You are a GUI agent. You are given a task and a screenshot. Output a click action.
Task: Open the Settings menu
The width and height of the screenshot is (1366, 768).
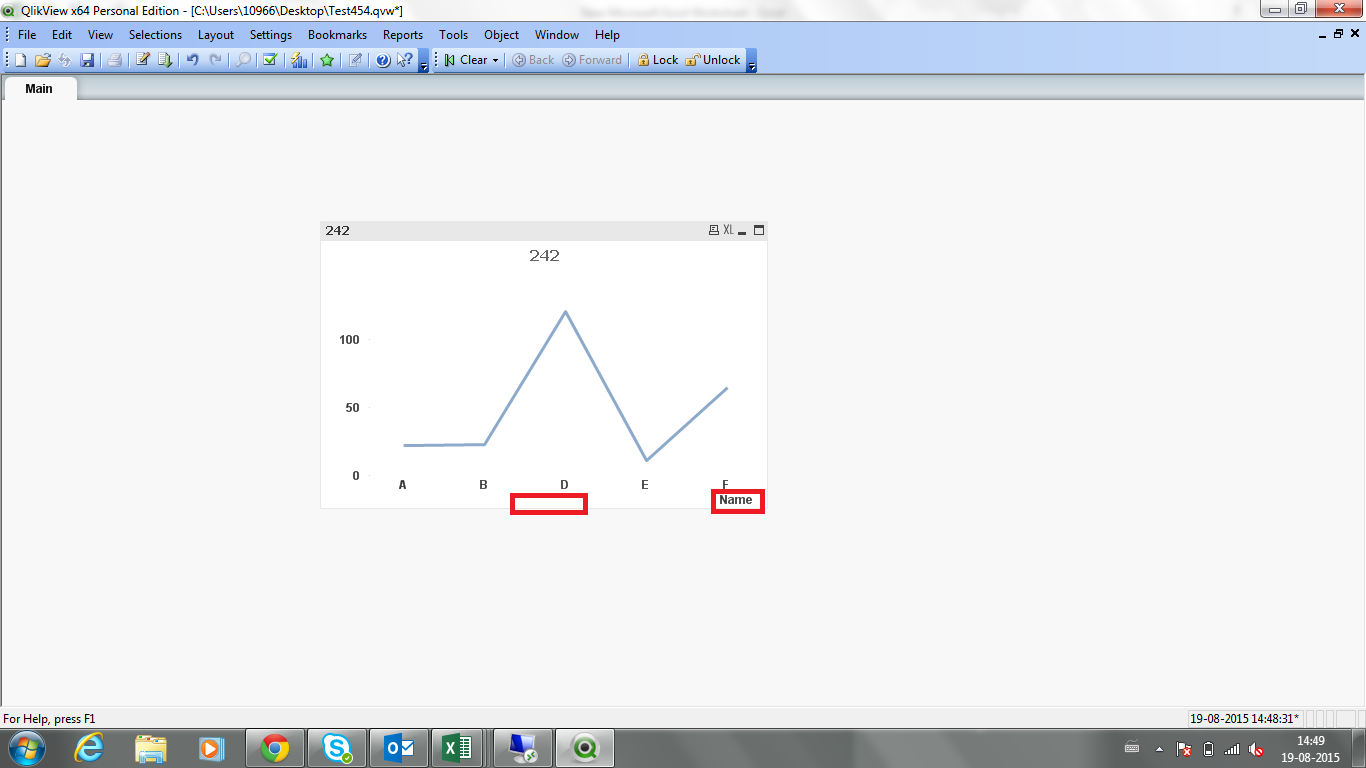pyautogui.click(x=271, y=34)
